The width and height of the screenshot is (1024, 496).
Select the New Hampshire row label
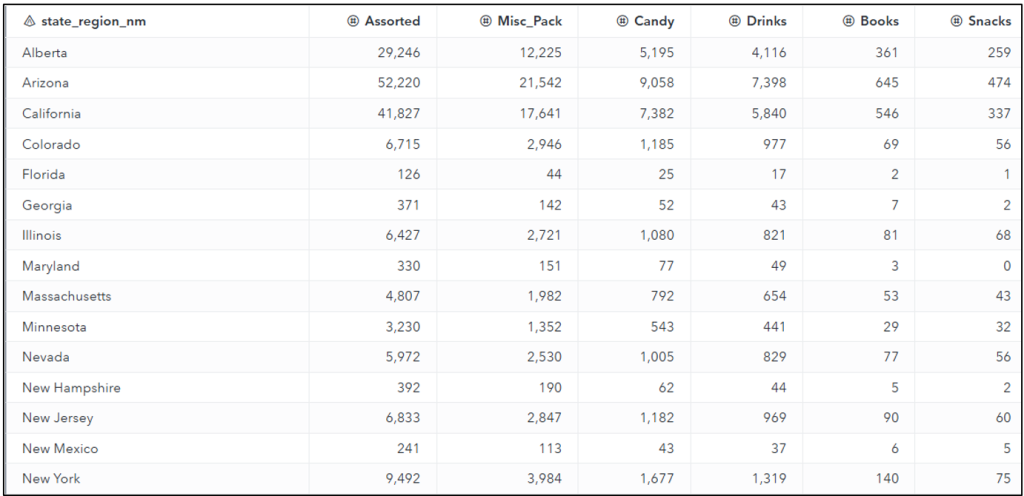click(x=71, y=388)
